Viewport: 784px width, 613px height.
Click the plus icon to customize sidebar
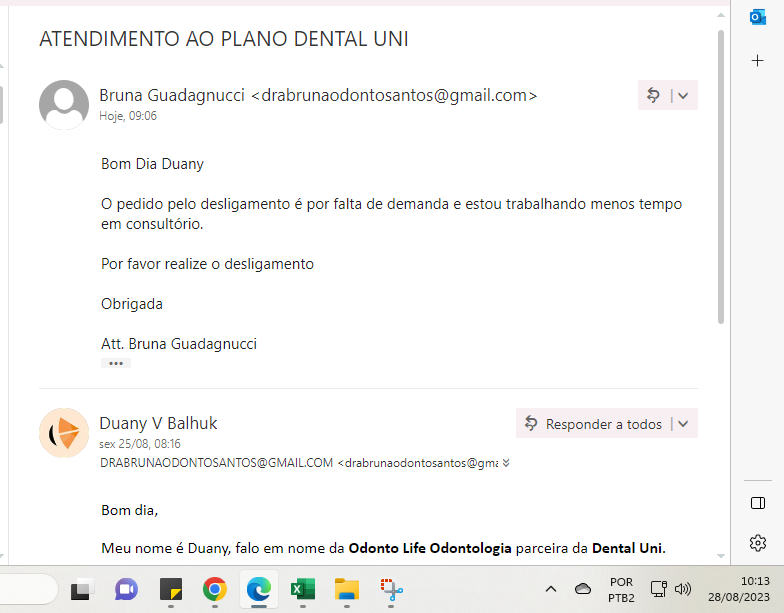757,61
